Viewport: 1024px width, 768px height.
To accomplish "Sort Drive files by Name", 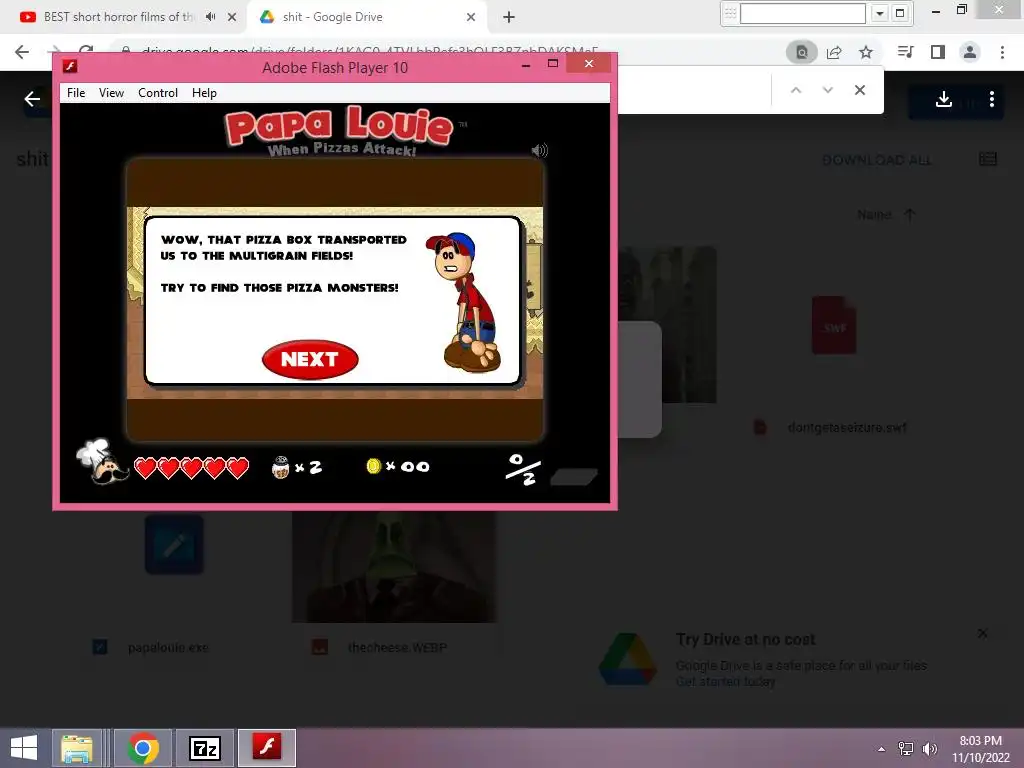I will [x=874, y=215].
